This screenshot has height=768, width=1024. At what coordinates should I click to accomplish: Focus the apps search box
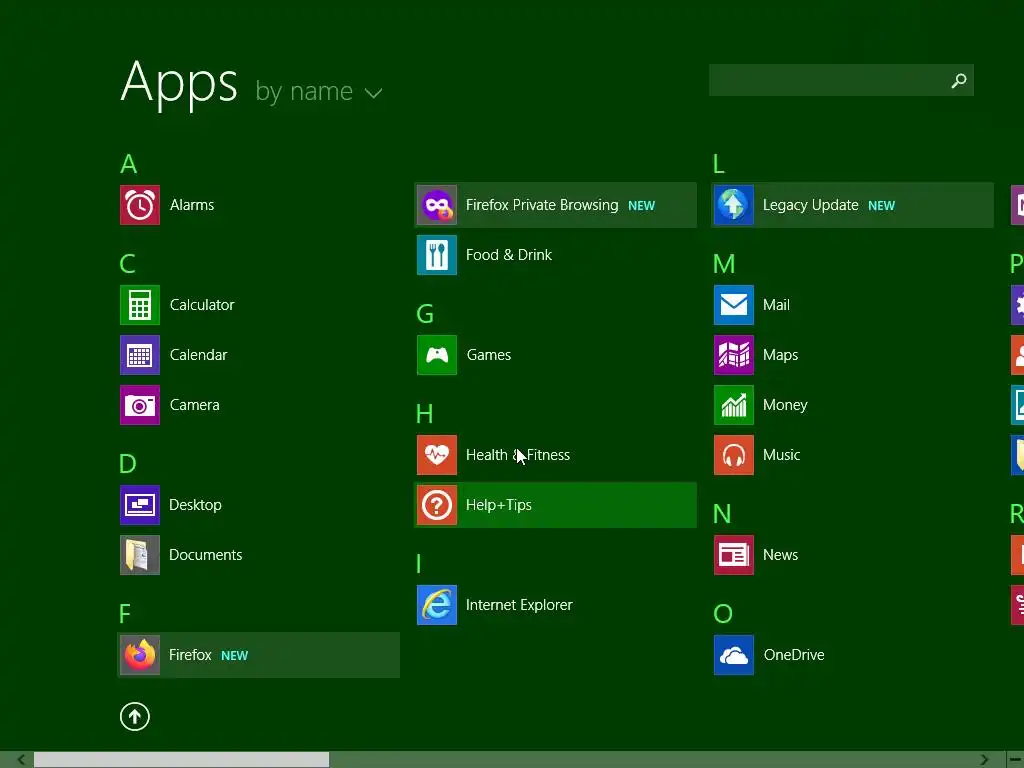[x=841, y=80]
